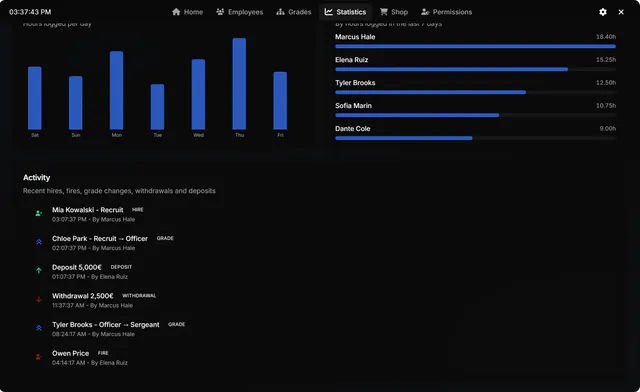Click the WITHDRAWAL tag label
640x392 pixels.
[x=139, y=295]
